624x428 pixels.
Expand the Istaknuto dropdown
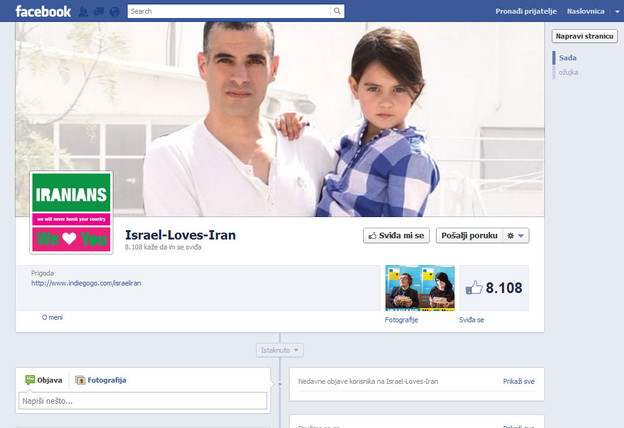point(280,350)
